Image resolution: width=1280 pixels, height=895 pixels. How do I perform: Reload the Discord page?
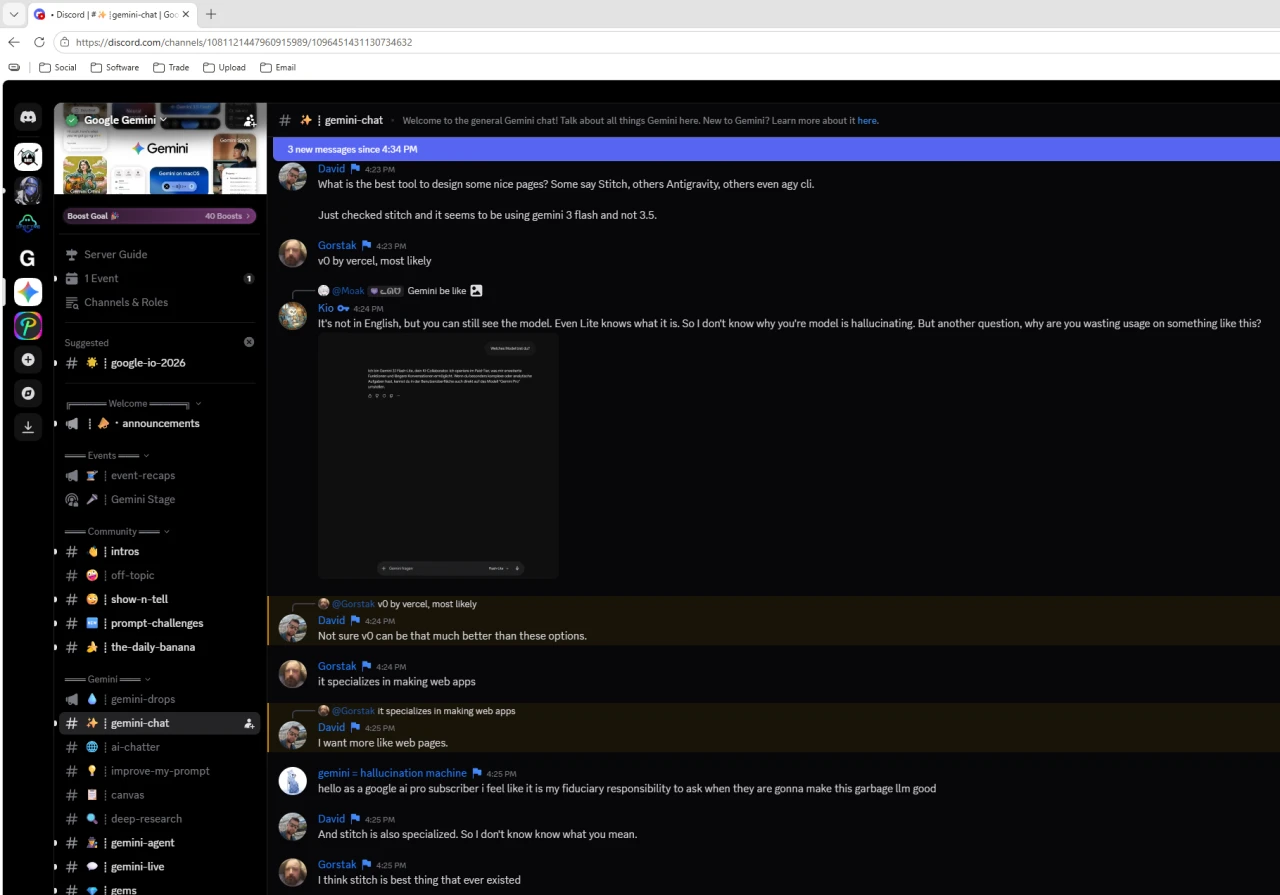point(39,42)
